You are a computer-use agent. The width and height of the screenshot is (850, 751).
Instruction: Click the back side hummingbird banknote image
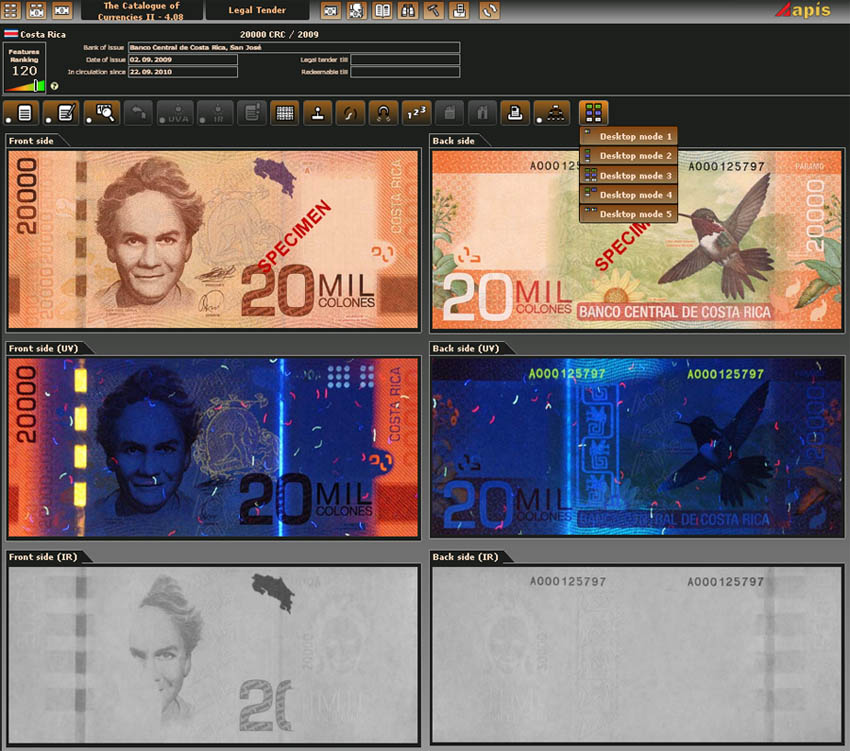637,239
